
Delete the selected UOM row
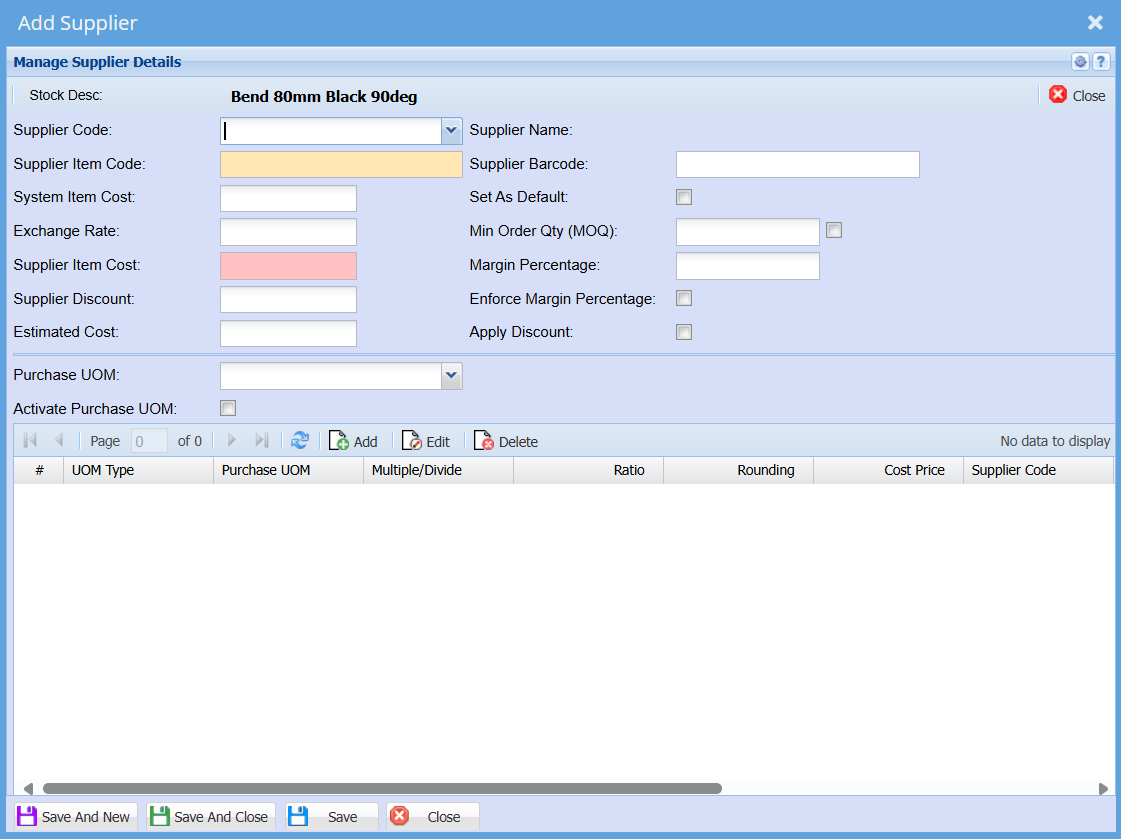(505, 441)
